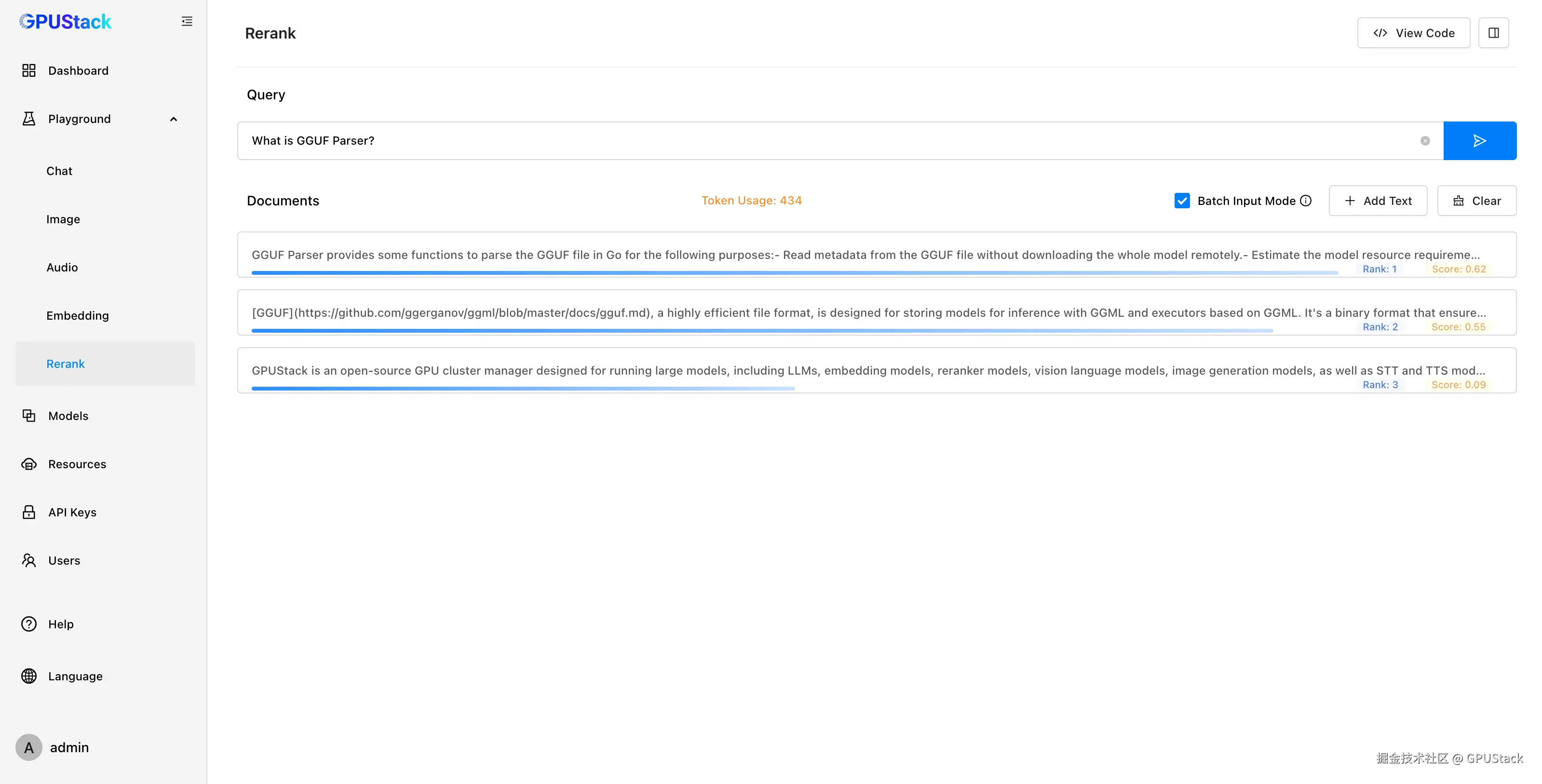Screen dimensions: 1542x784
Task: Click the Rank: 1 badge
Action: 1379,270
